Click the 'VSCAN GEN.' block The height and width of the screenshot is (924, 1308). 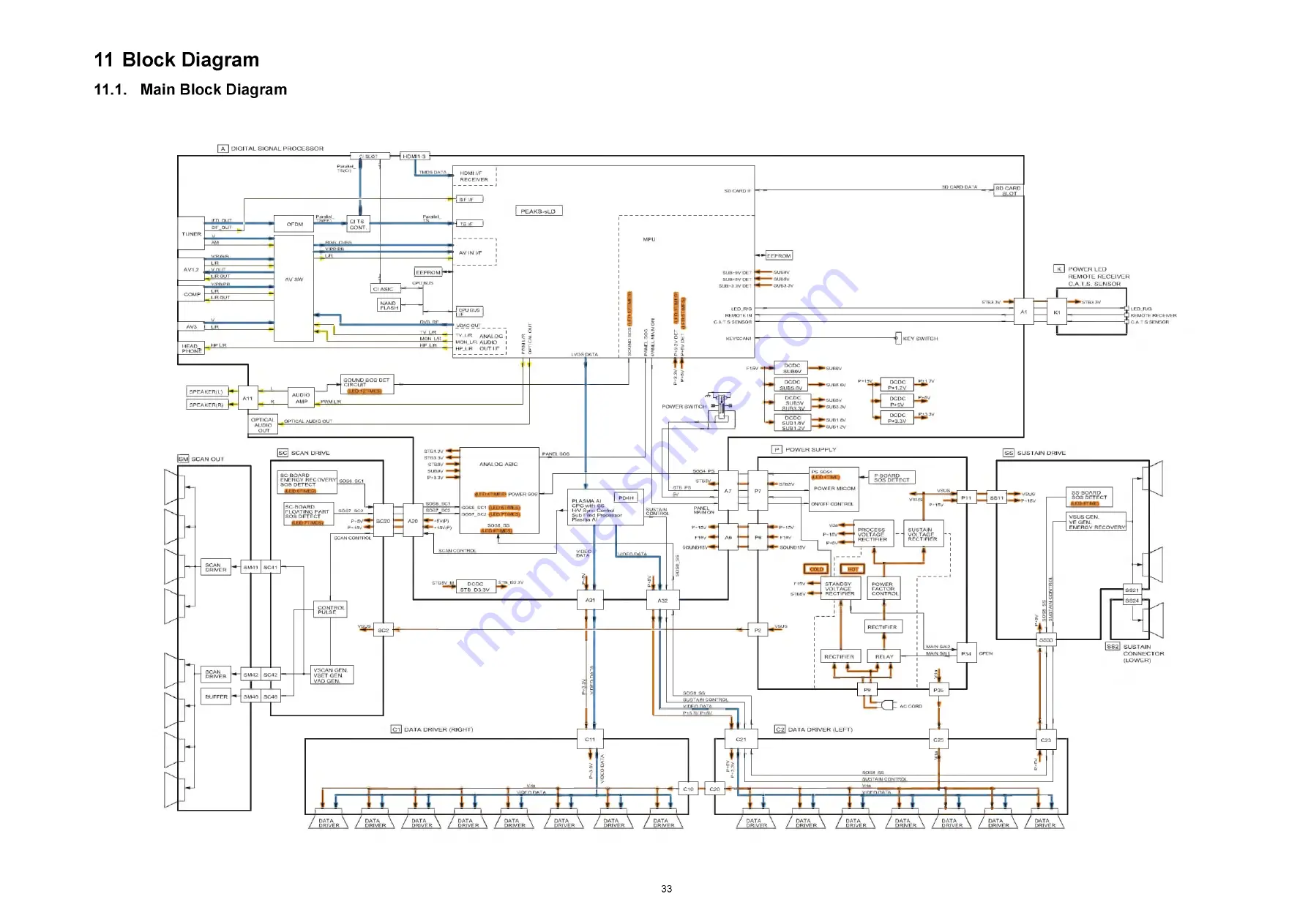click(x=332, y=675)
